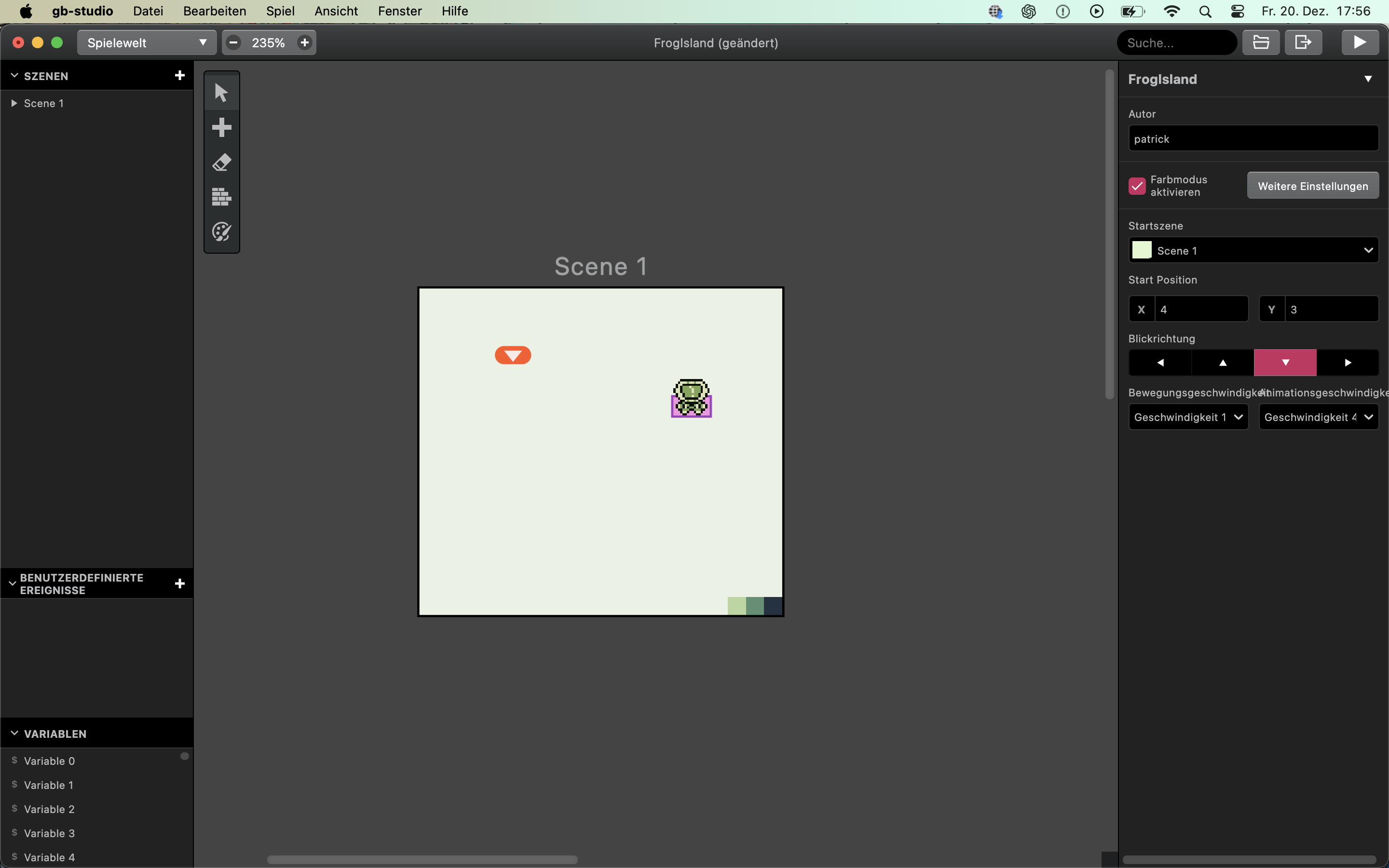
Task: Disable the Farbmodus aktivieren checkbox
Action: 1137,186
